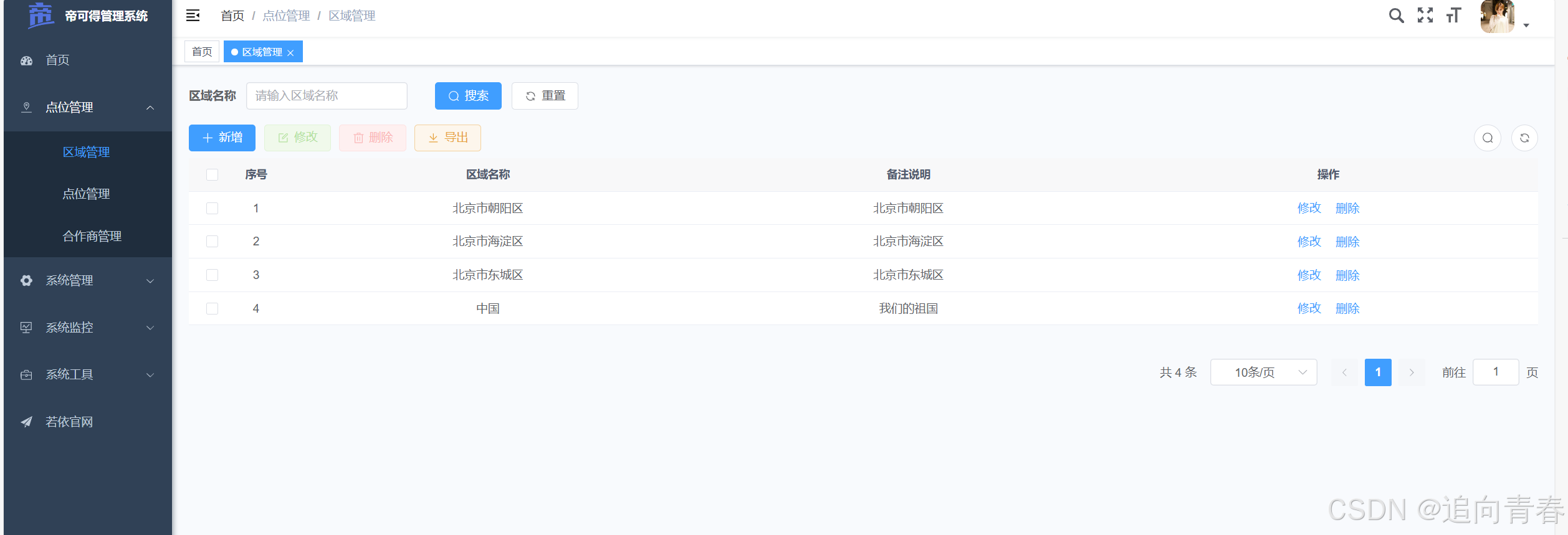Check the row for 北京市东城区
1568x535 pixels.
coord(212,275)
